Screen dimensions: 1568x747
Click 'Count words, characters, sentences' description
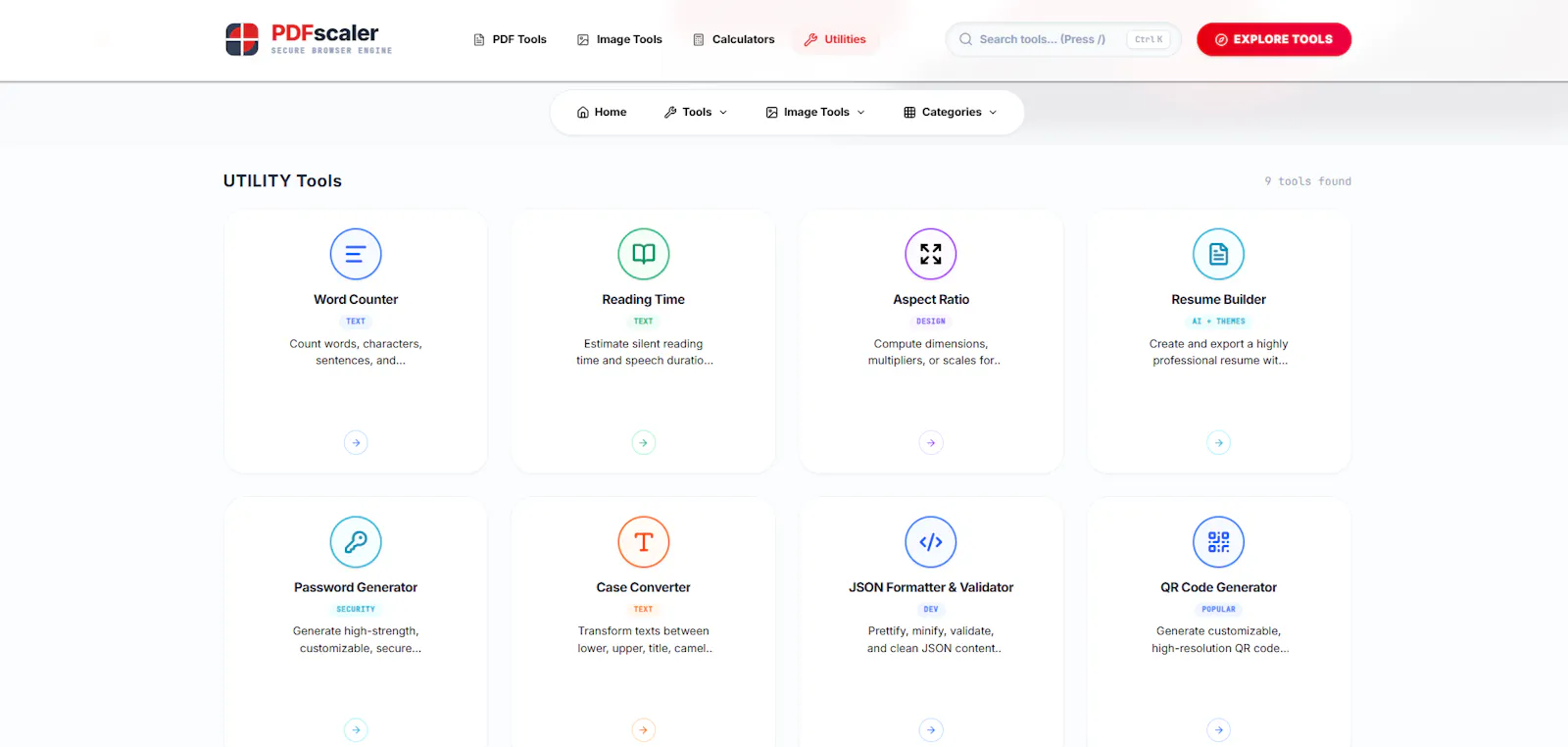pyautogui.click(x=356, y=353)
